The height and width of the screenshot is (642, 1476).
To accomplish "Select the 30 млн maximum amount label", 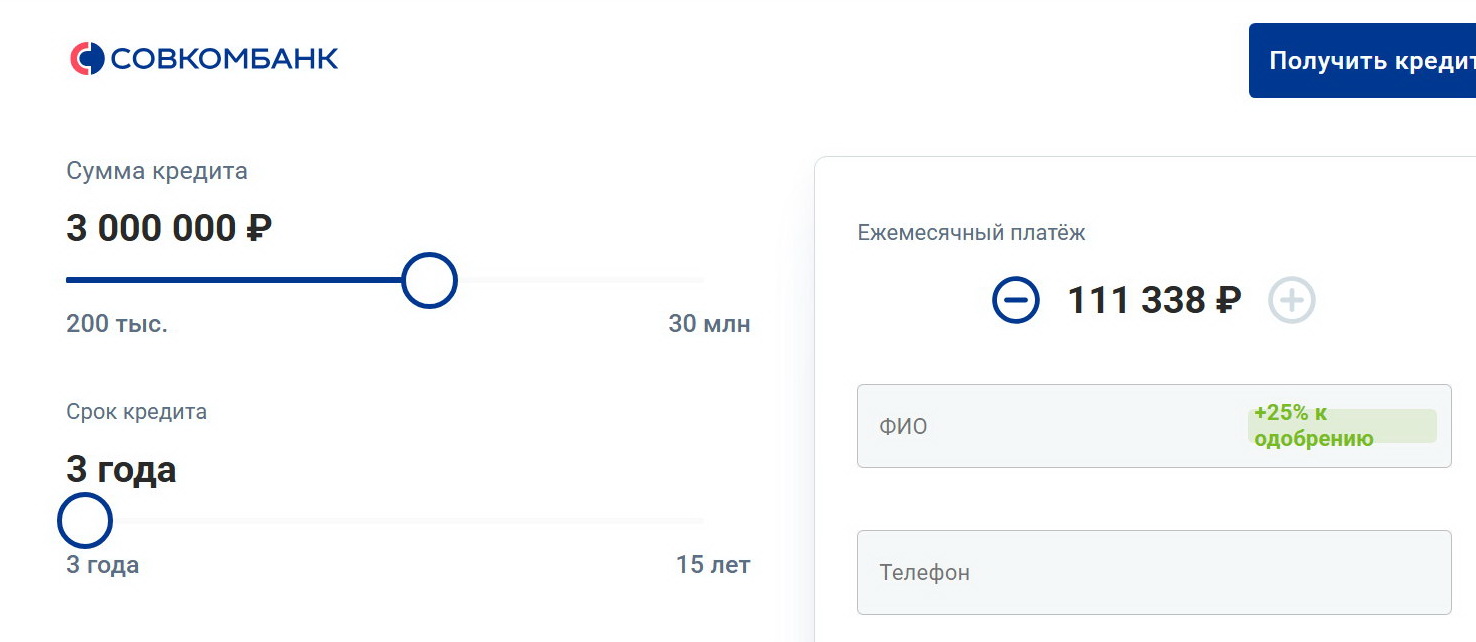I will point(709,324).
